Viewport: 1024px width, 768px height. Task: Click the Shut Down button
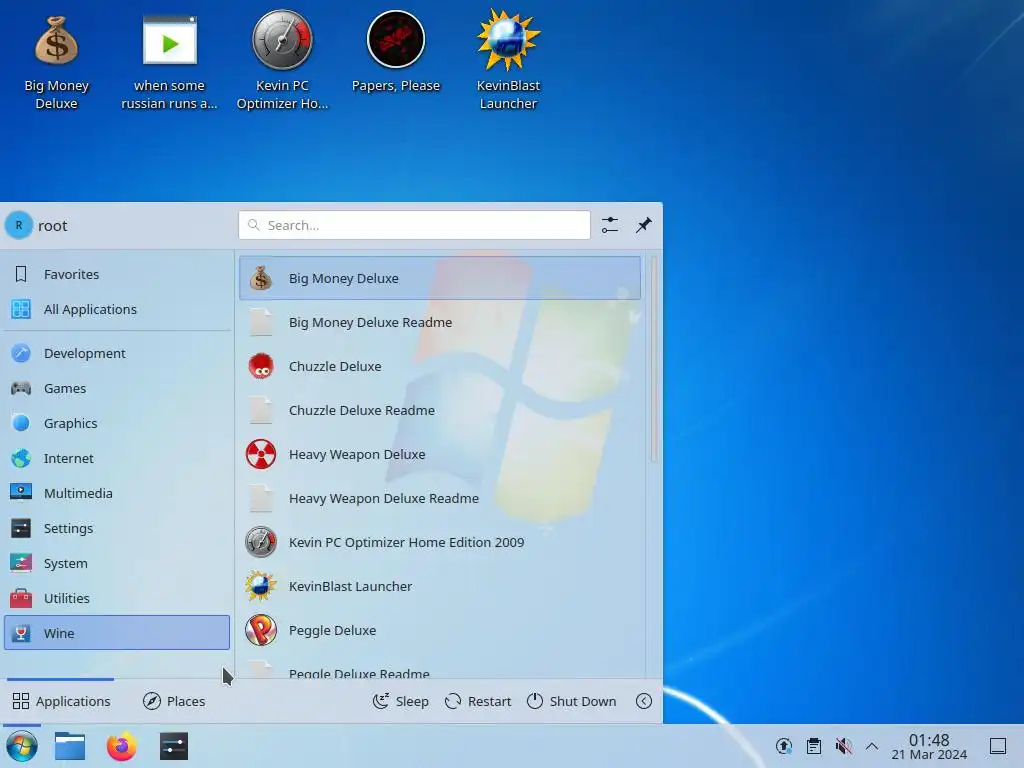pos(571,701)
